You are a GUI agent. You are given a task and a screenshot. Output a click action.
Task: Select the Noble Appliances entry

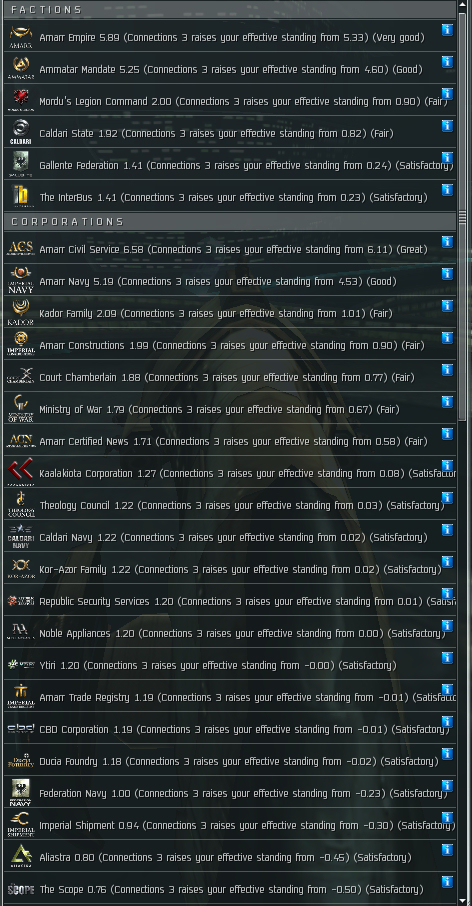pos(230,632)
